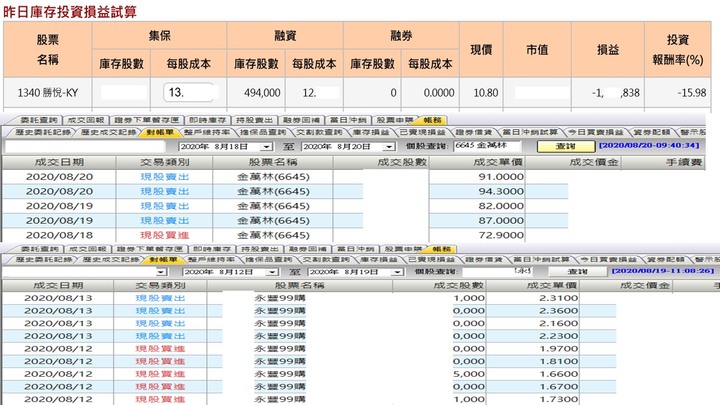Open 擔保品查詢 sub-tab in the 金萬林 panel
This screenshot has height=405, width=720.
263,132
